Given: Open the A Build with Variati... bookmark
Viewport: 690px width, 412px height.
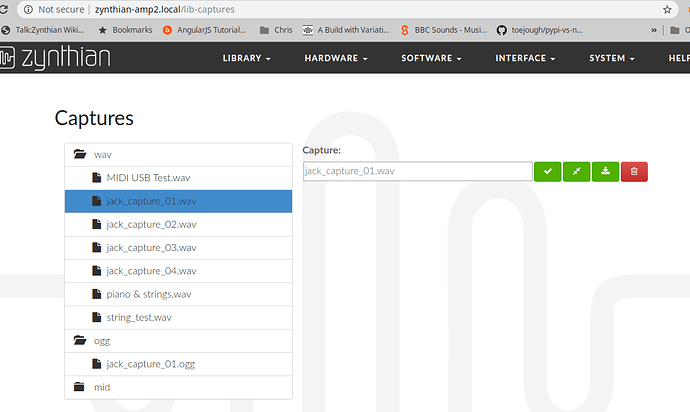Looking at the screenshot, I should 346,30.
